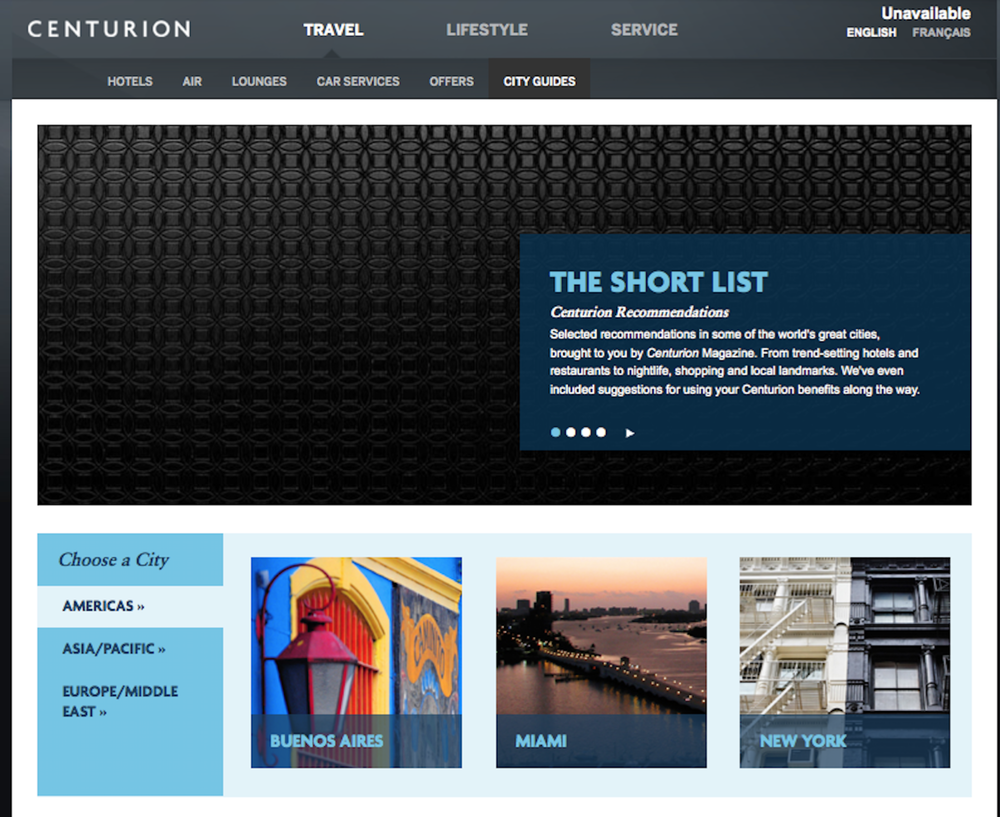Image resolution: width=1000 pixels, height=817 pixels.
Task: Select the second carousel slide dot
Action: point(571,432)
